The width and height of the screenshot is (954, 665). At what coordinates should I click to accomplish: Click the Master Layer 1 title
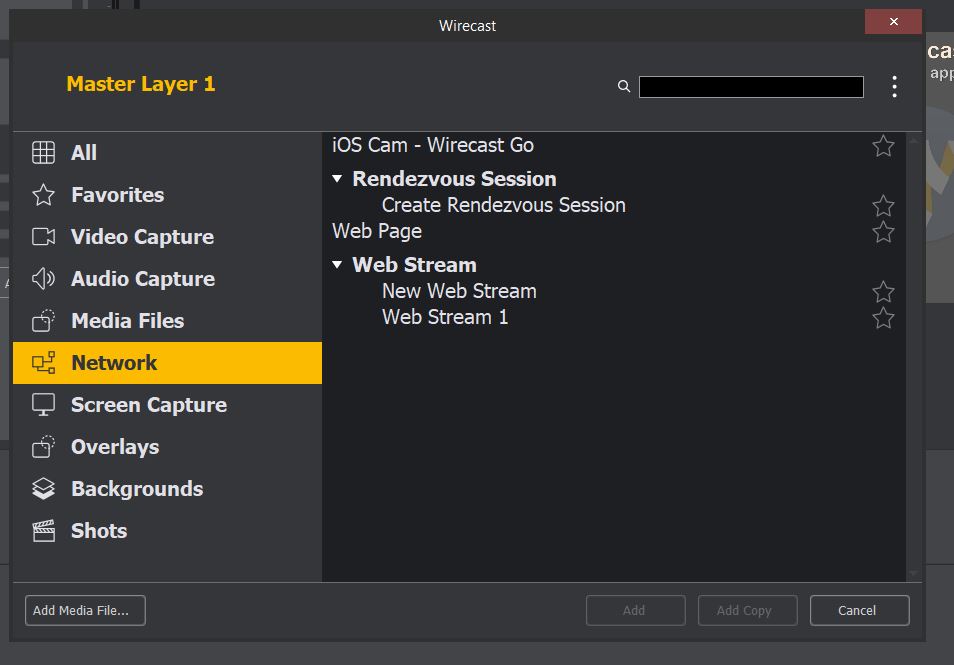[x=141, y=84]
